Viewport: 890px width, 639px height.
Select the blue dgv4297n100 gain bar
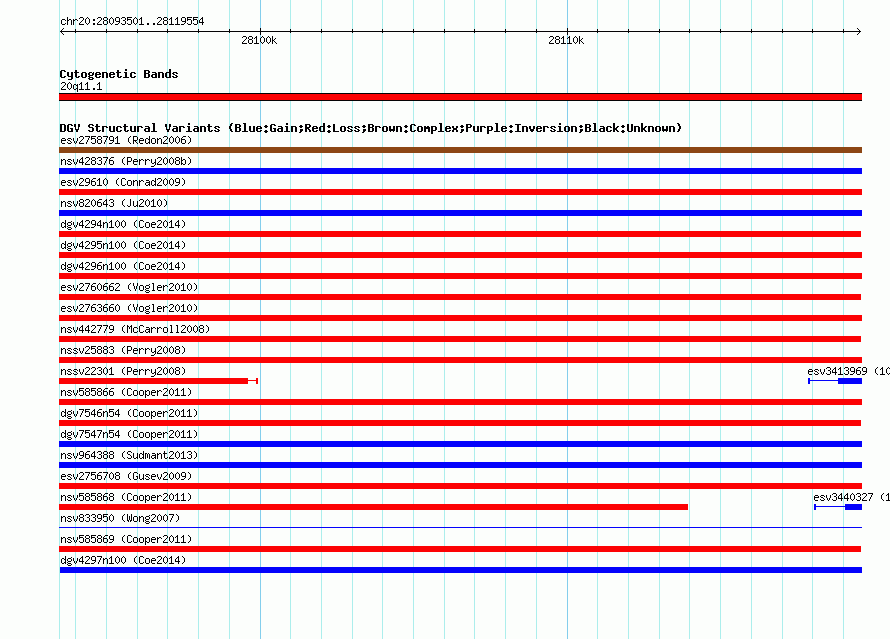click(x=460, y=570)
